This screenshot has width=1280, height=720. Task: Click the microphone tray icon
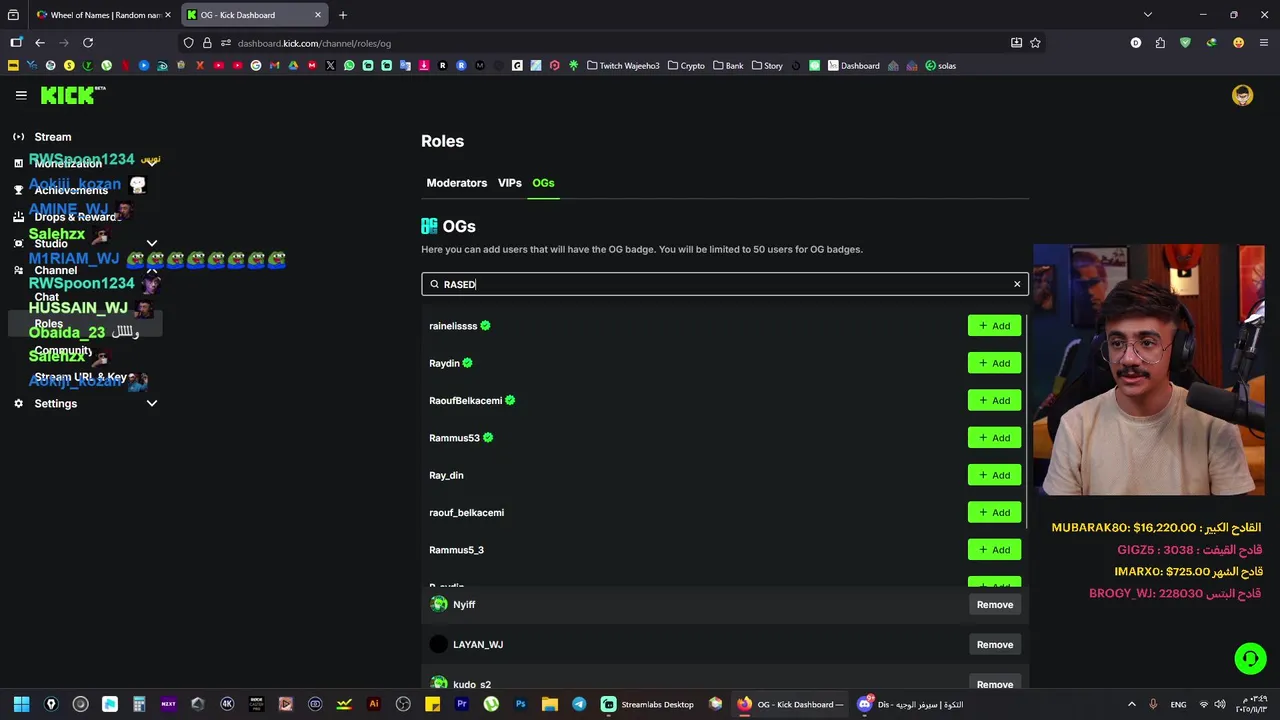[x=1153, y=704]
